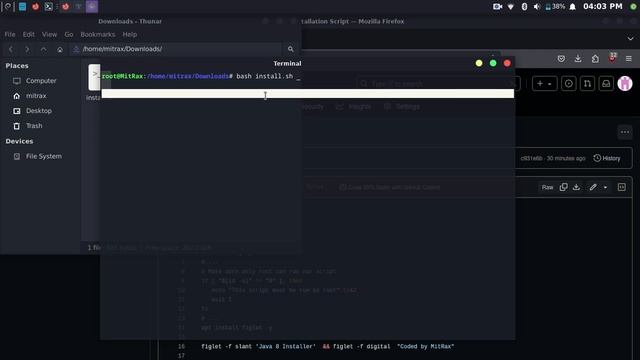Click code line 16 figlet command
The width and height of the screenshot is (640, 360).
coord(327,346)
